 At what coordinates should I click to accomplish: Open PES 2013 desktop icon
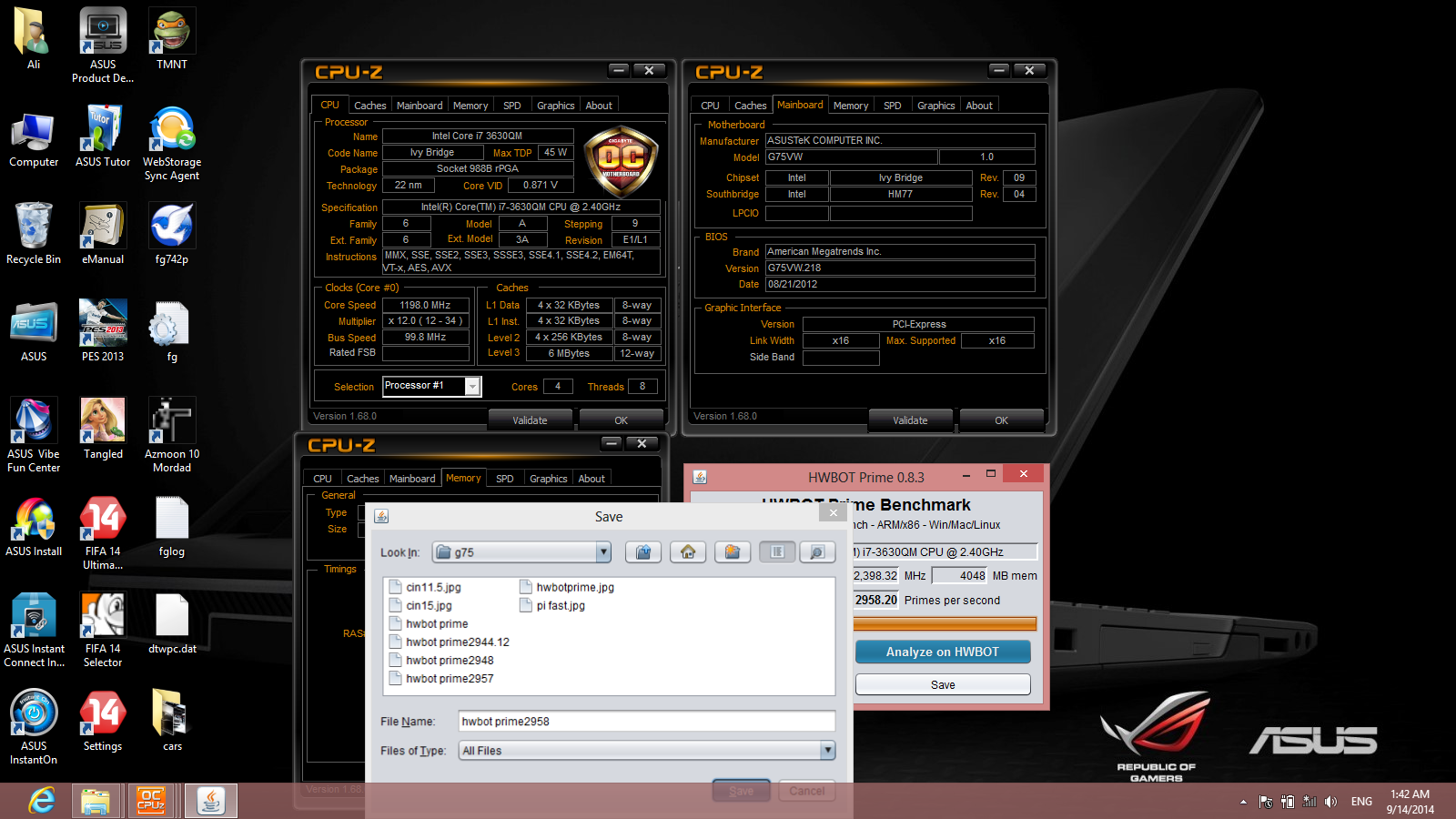tap(103, 330)
